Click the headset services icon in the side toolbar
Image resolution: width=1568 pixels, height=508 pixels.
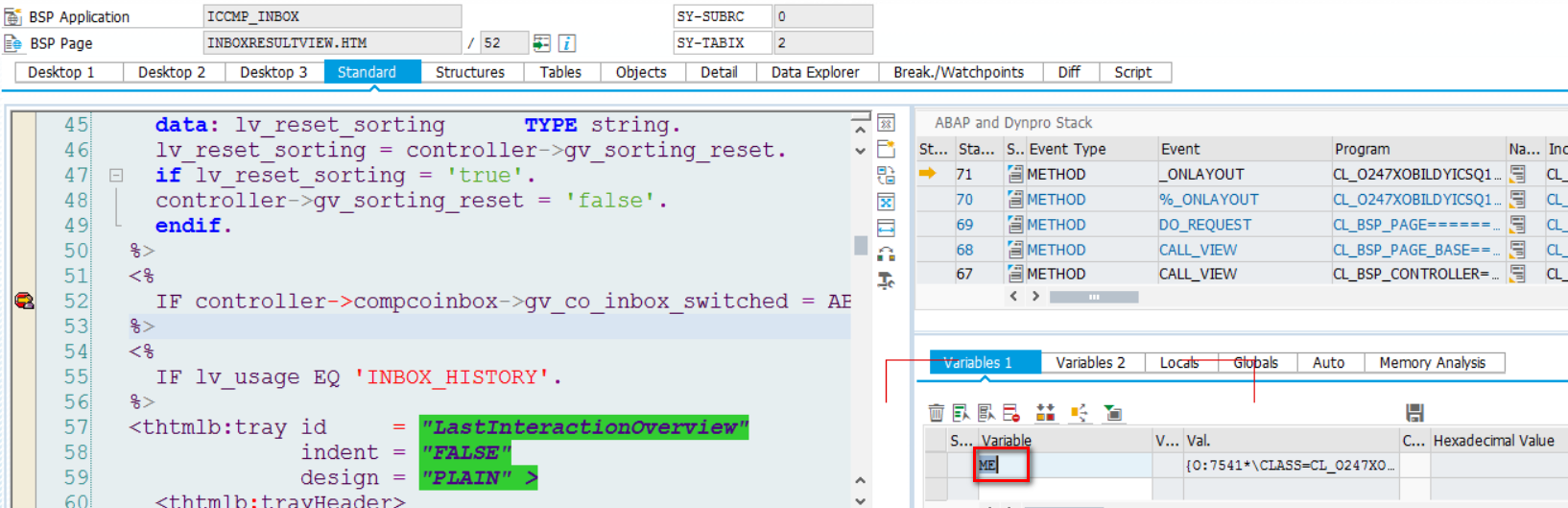click(x=887, y=254)
